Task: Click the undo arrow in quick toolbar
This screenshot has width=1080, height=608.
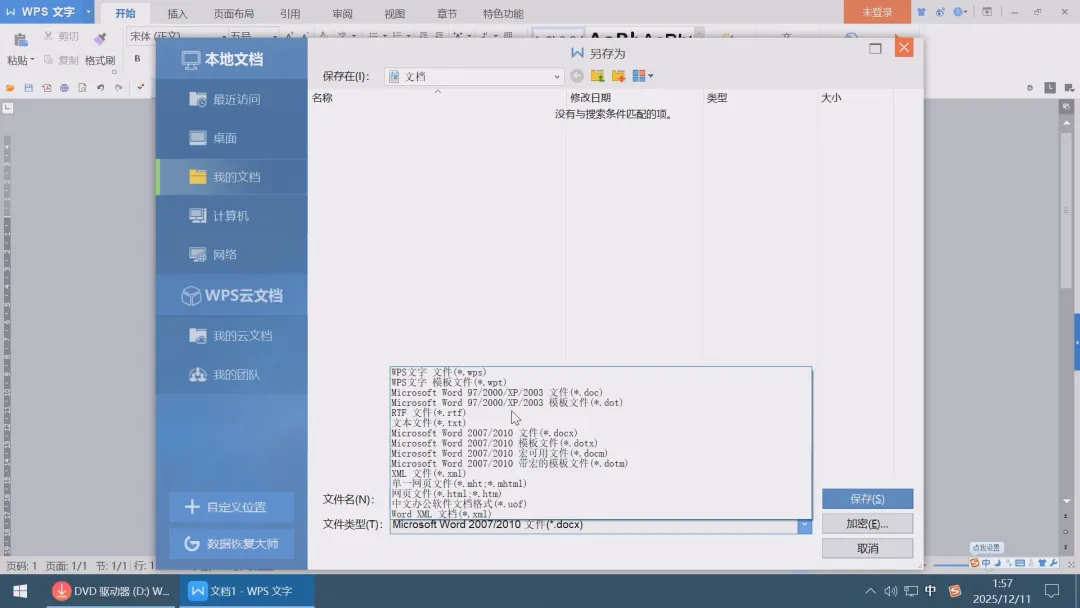Action: [101, 87]
